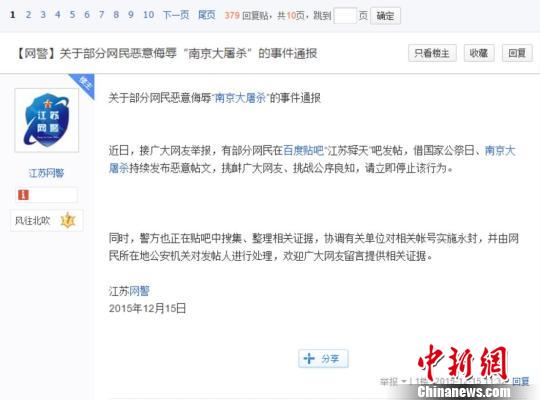The image size is (540, 400).
Task: Open the 江苏网警 username link
Action: coord(46,173)
